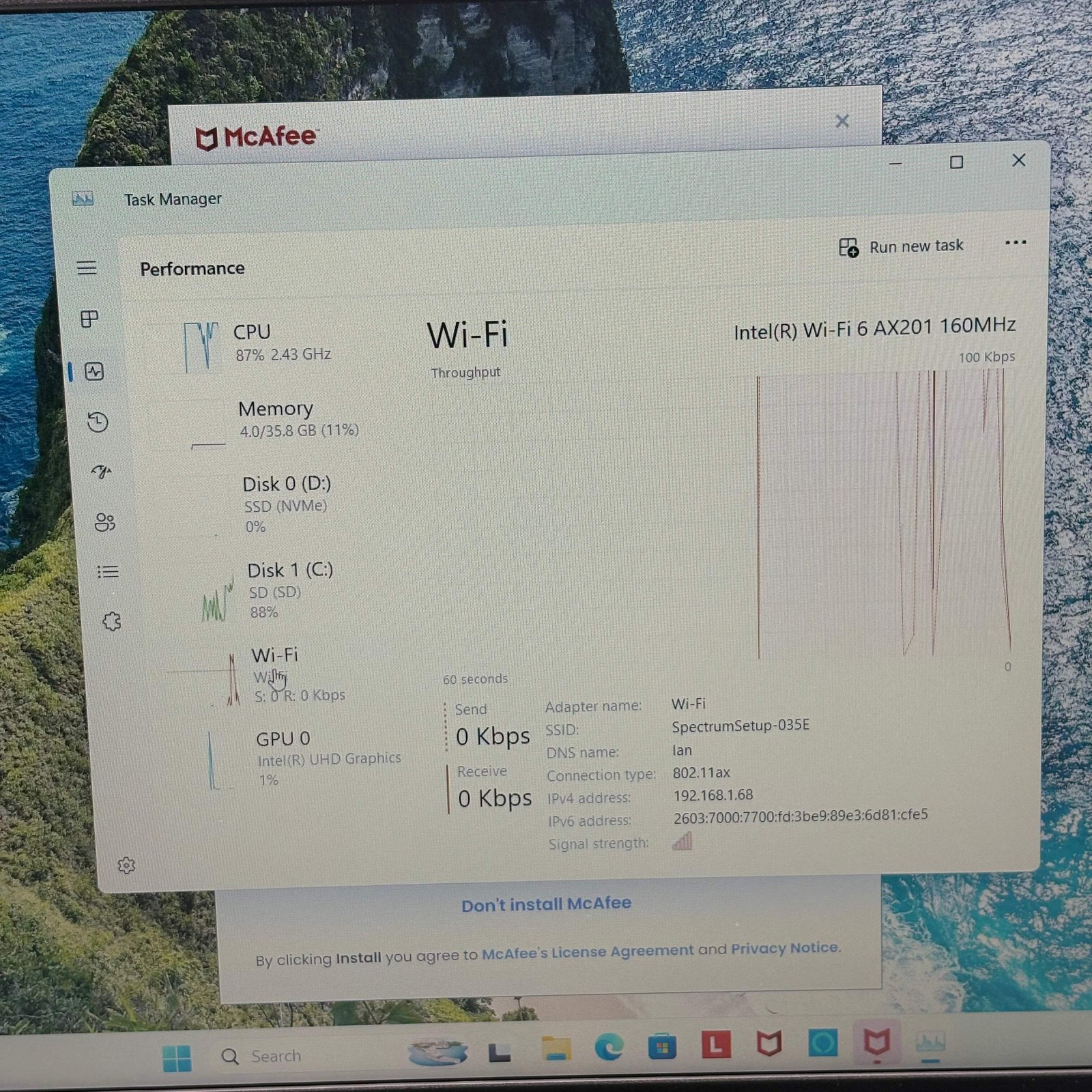Go to Processes page in sidebar
Screen dimensions: 1092x1092
89,319
